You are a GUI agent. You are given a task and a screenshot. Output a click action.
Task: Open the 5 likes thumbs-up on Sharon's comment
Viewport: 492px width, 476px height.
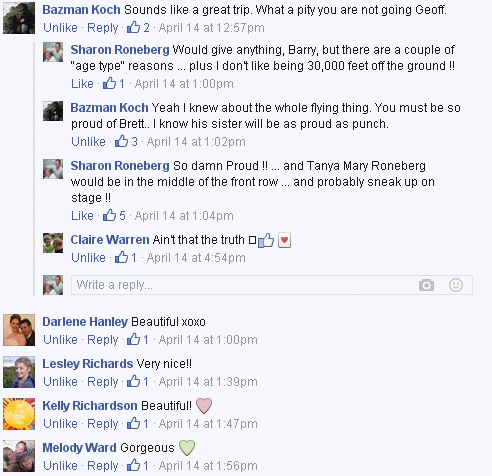tap(114, 215)
